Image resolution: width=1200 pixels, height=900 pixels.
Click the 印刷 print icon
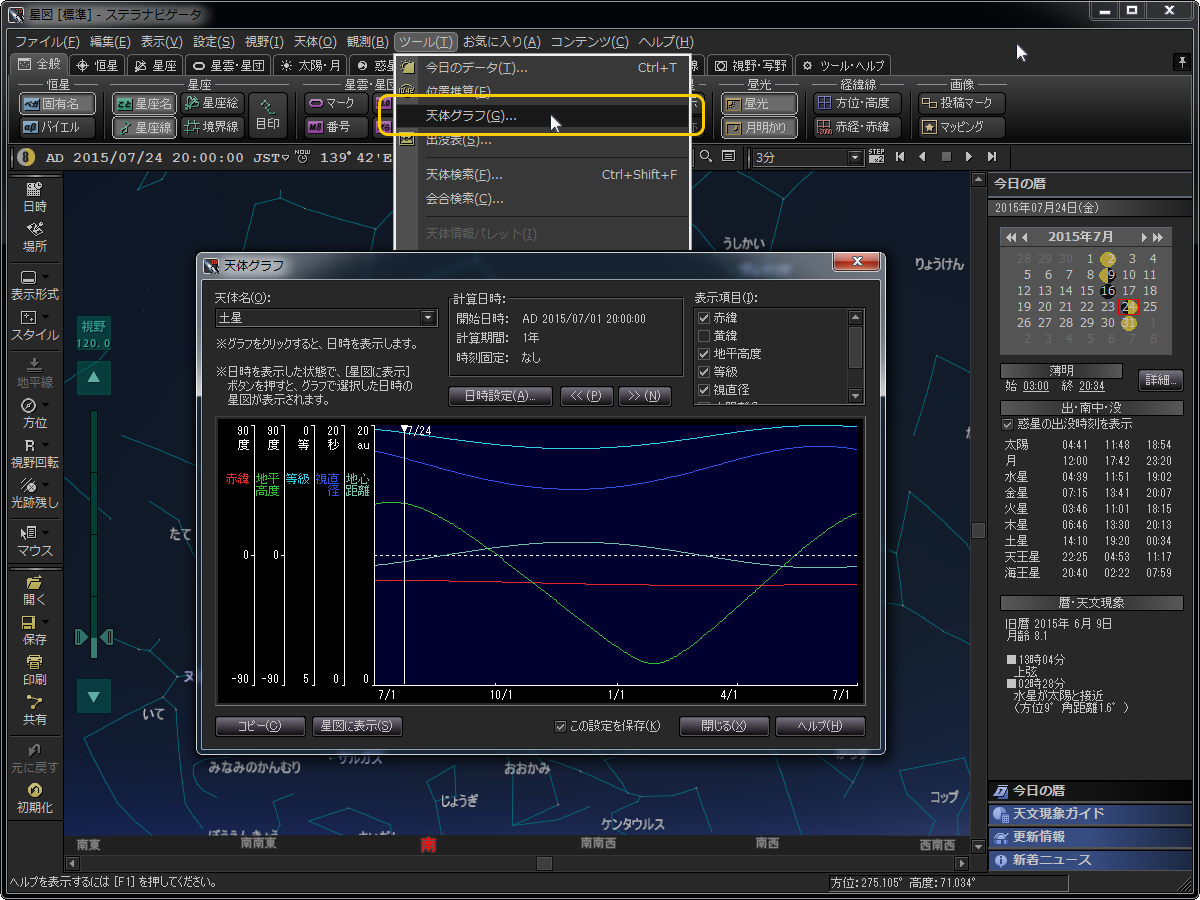(34, 670)
